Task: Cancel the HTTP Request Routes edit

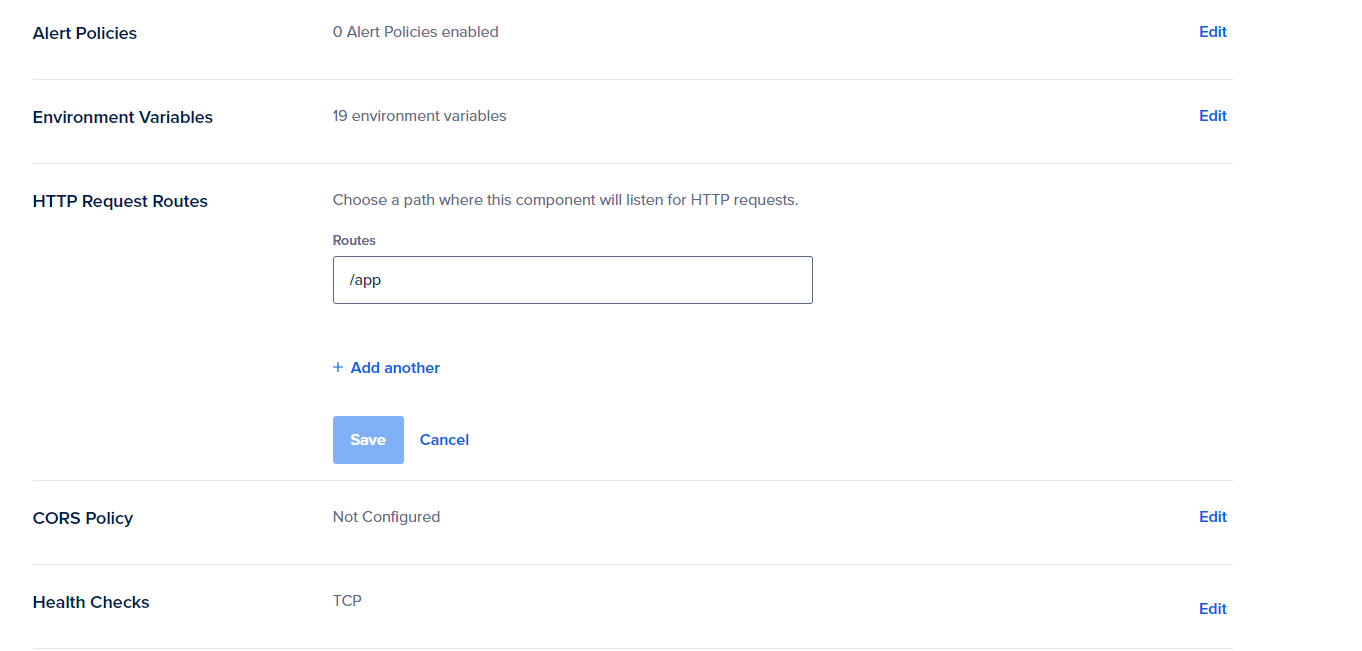Action: (x=444, y=440)
